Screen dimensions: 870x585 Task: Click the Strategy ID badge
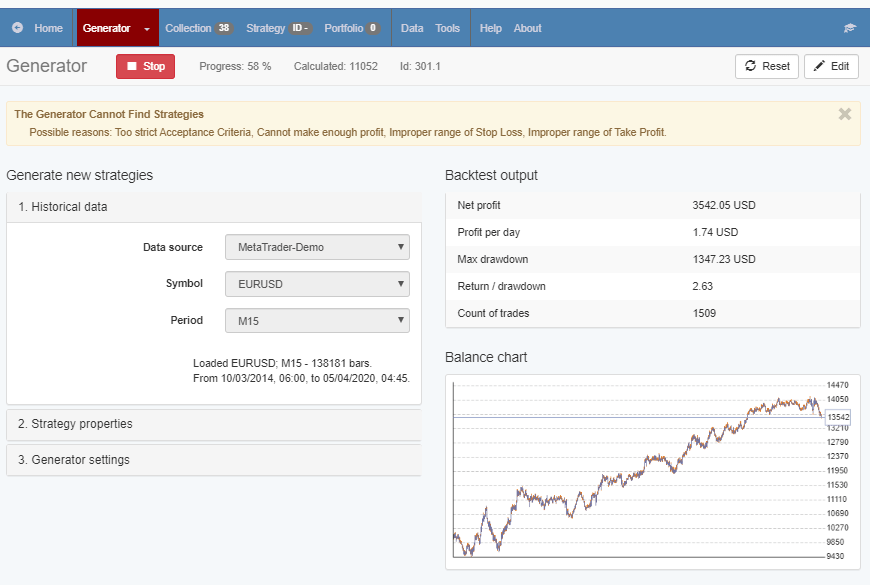point(301,28)
